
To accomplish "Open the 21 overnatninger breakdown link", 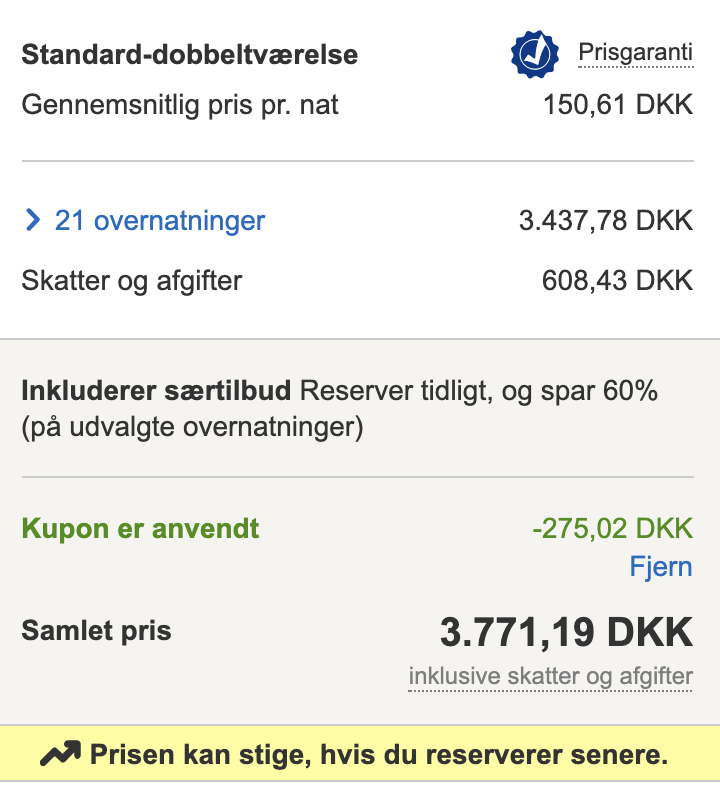I will pyautogui.click(x=159, y=221).
